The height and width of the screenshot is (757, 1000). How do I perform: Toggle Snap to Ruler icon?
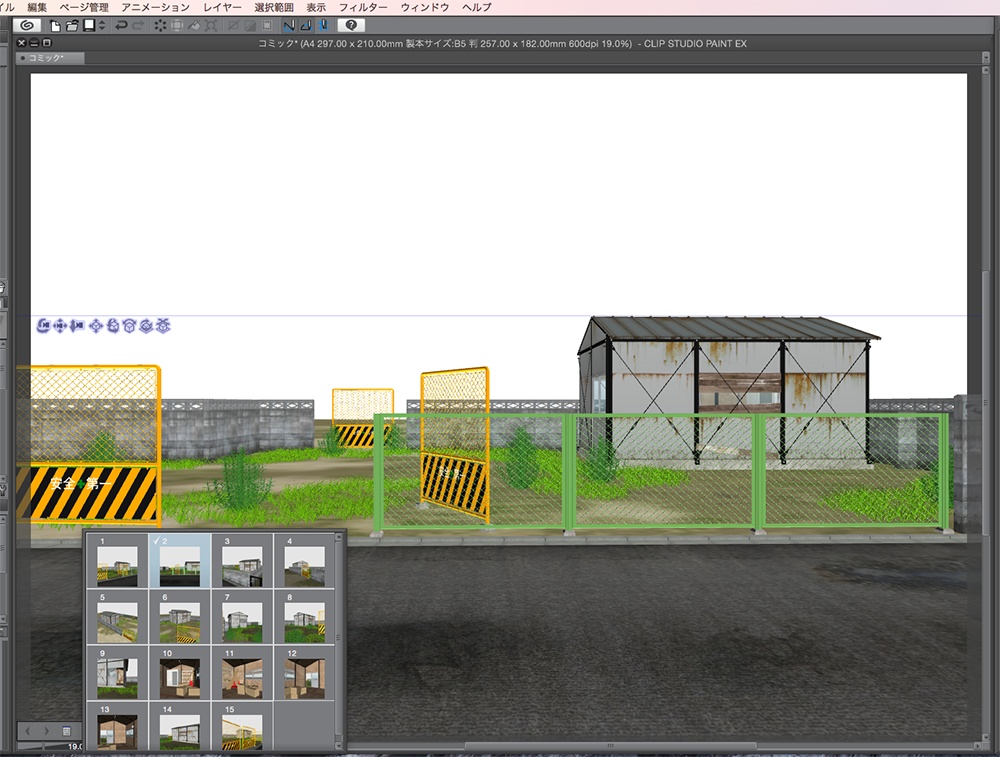(x=289, y=26)
